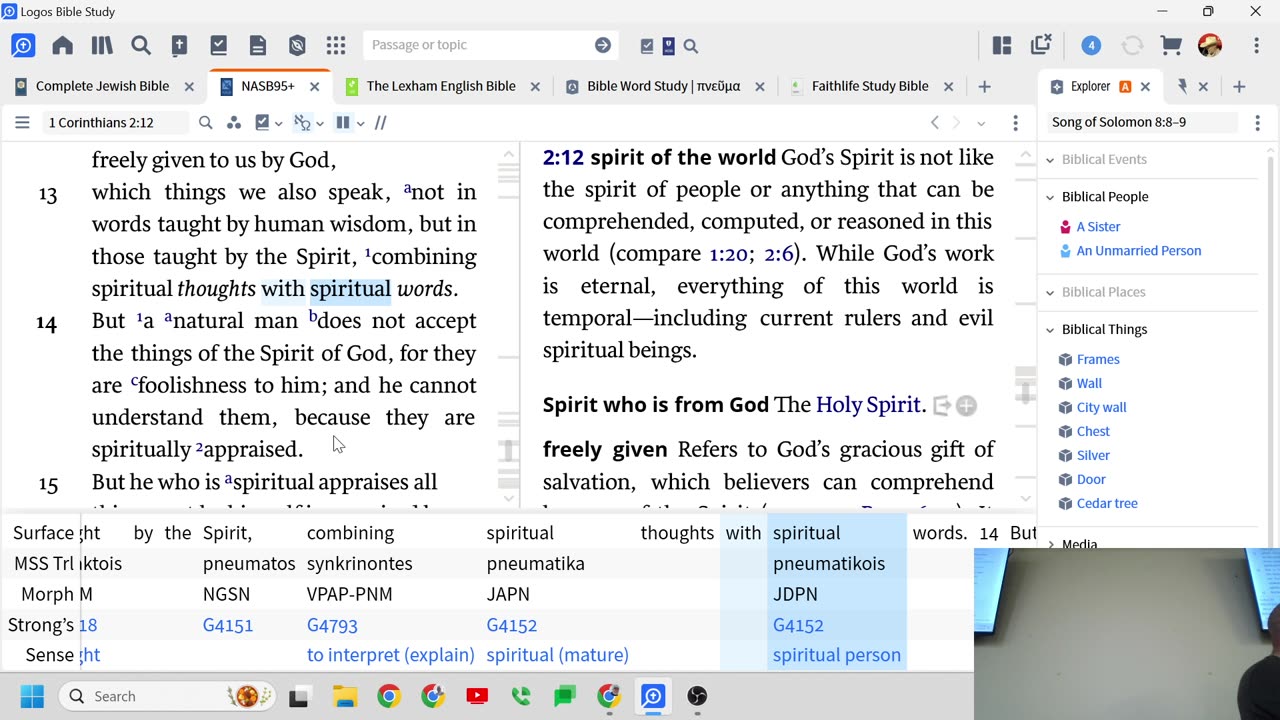1280x720 pixels.
Task: Switch to The Lexham English Bible tab
Action: click(x=440, y=86)
